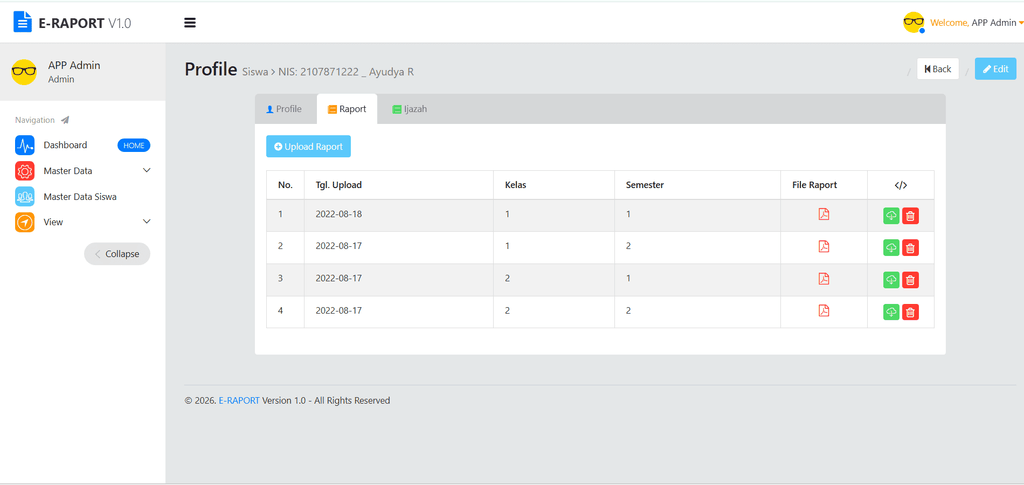Click the Back button

tap(938, 69)
